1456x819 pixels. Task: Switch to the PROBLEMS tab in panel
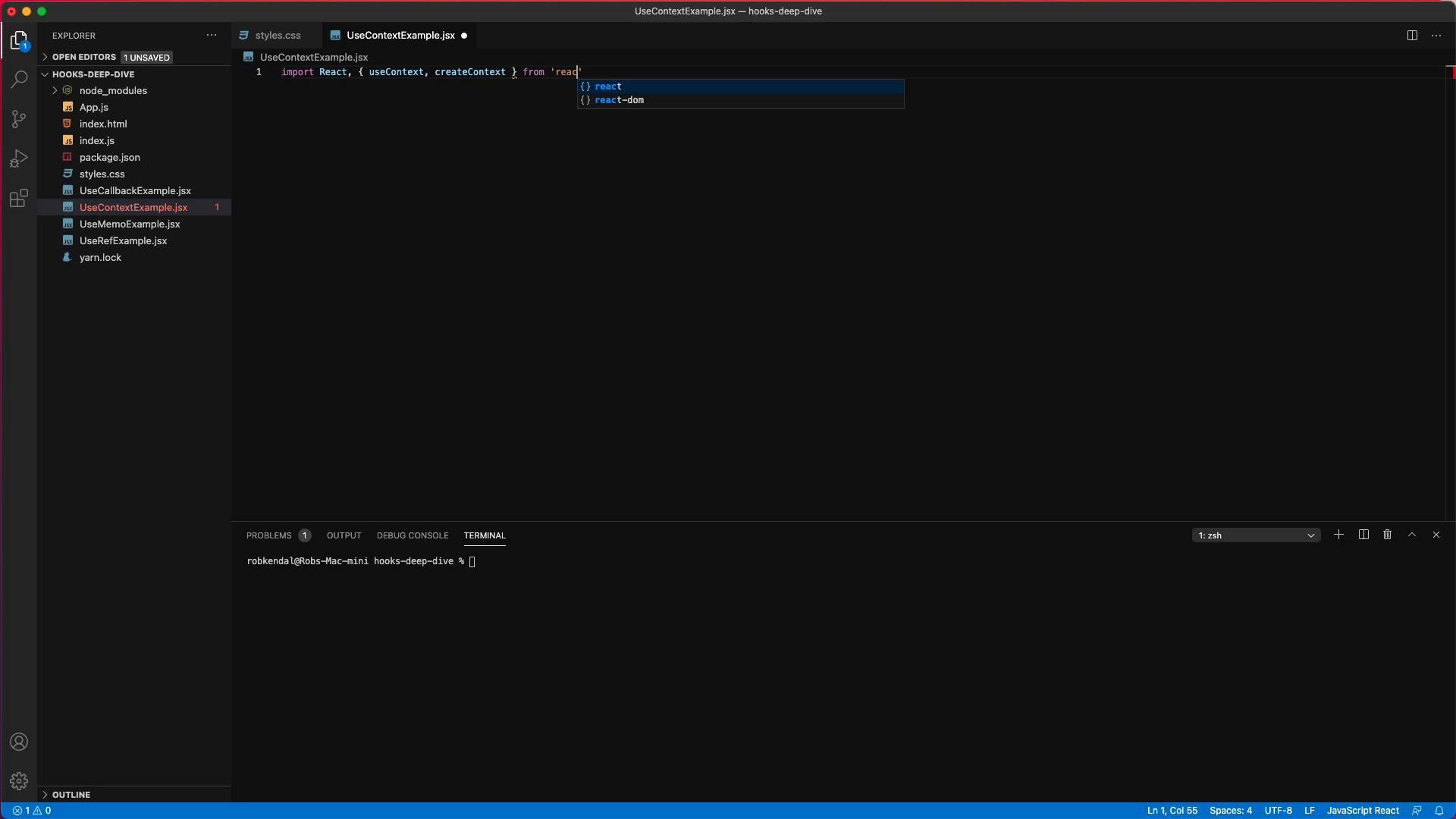coord(268,535)
